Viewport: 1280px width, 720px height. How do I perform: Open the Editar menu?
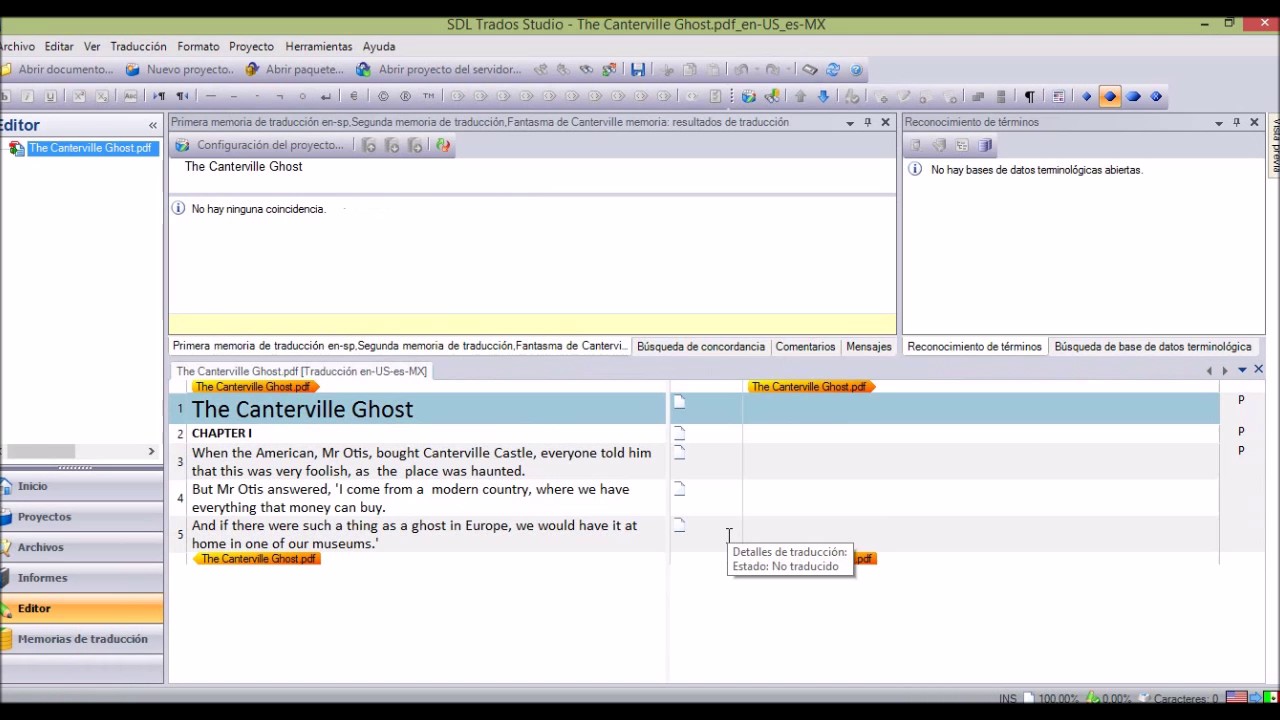[59, 47]
